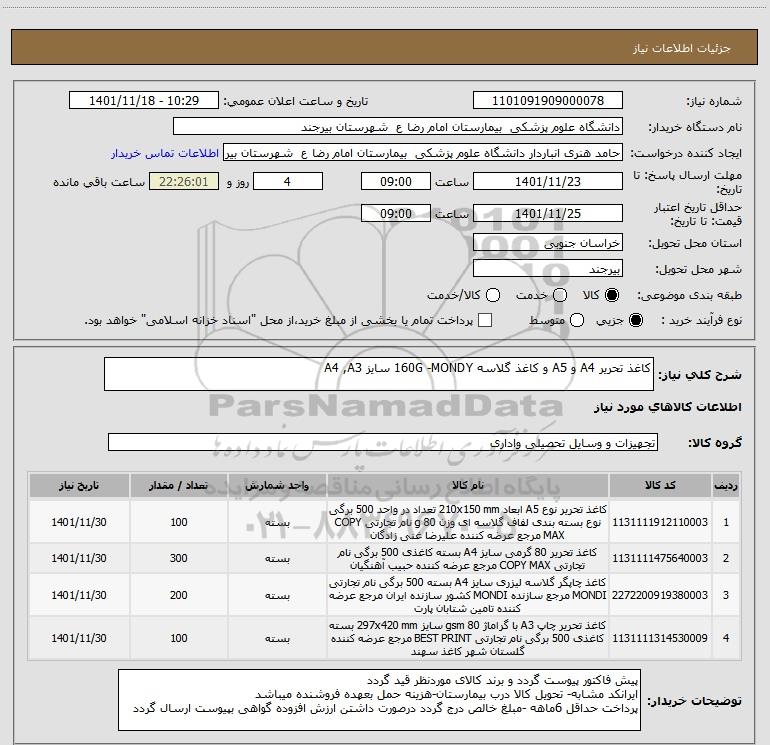The image size is (770, 745).
Task: Choose the جزیی purchase process radio
Action: (x=635, y=320)
